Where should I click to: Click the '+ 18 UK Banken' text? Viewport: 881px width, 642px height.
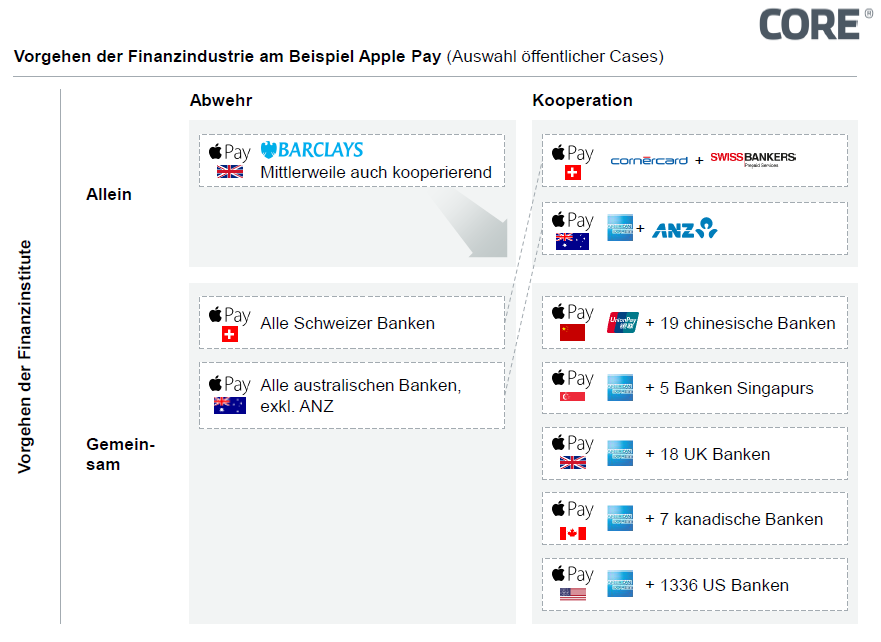707,454
